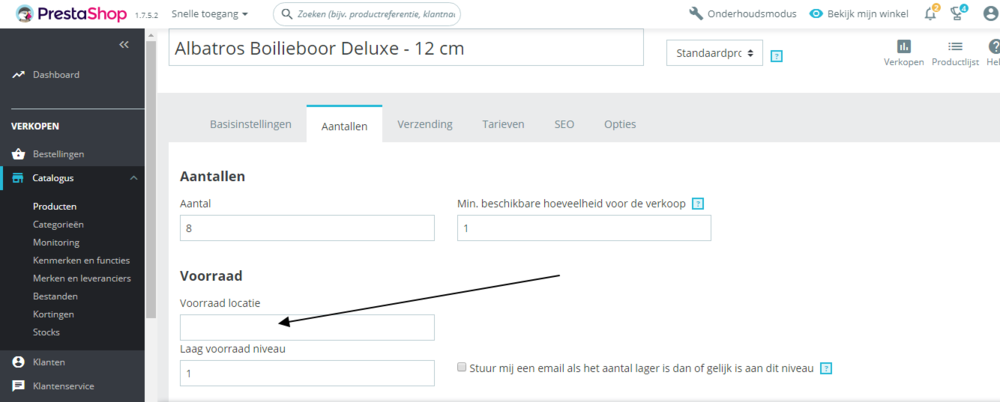Open Bestanden under Catalogus
Viewport: 1000px width, 402px height.
[55, 296]
